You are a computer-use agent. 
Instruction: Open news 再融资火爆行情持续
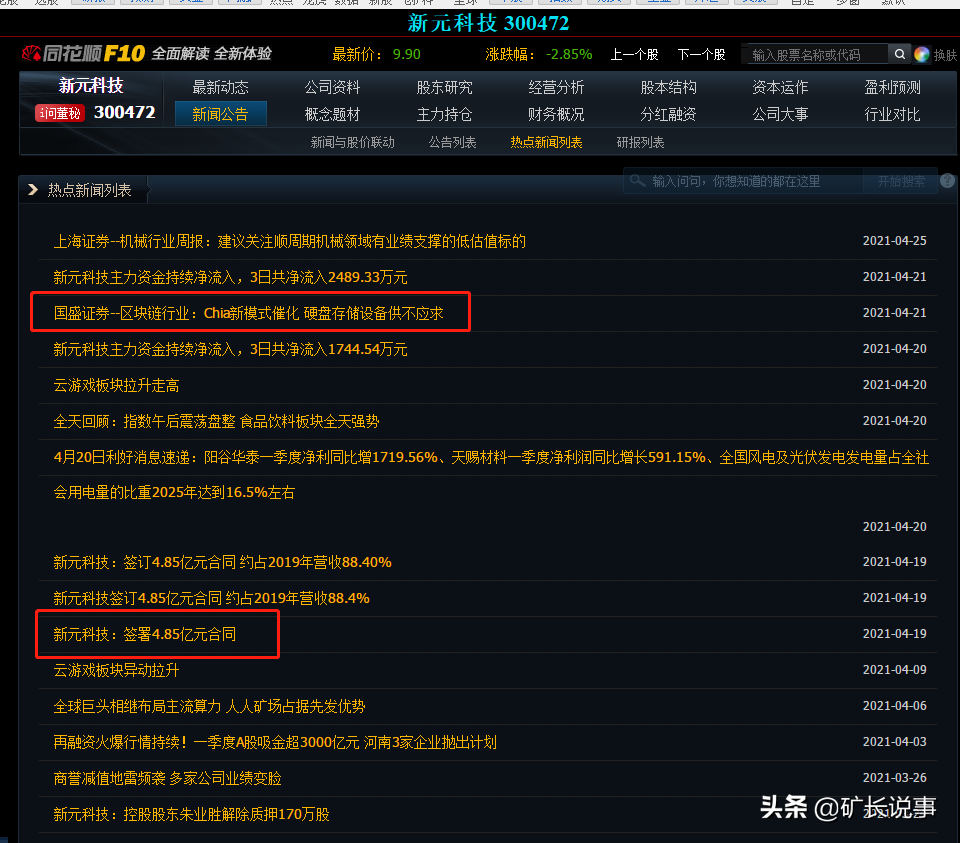coord(275,743)
